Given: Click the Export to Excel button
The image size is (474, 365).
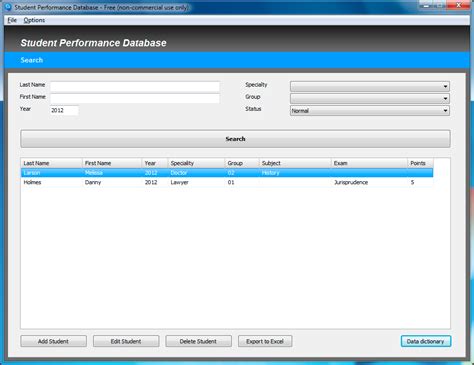Looking at the screenshot, I should pos(265,341).
